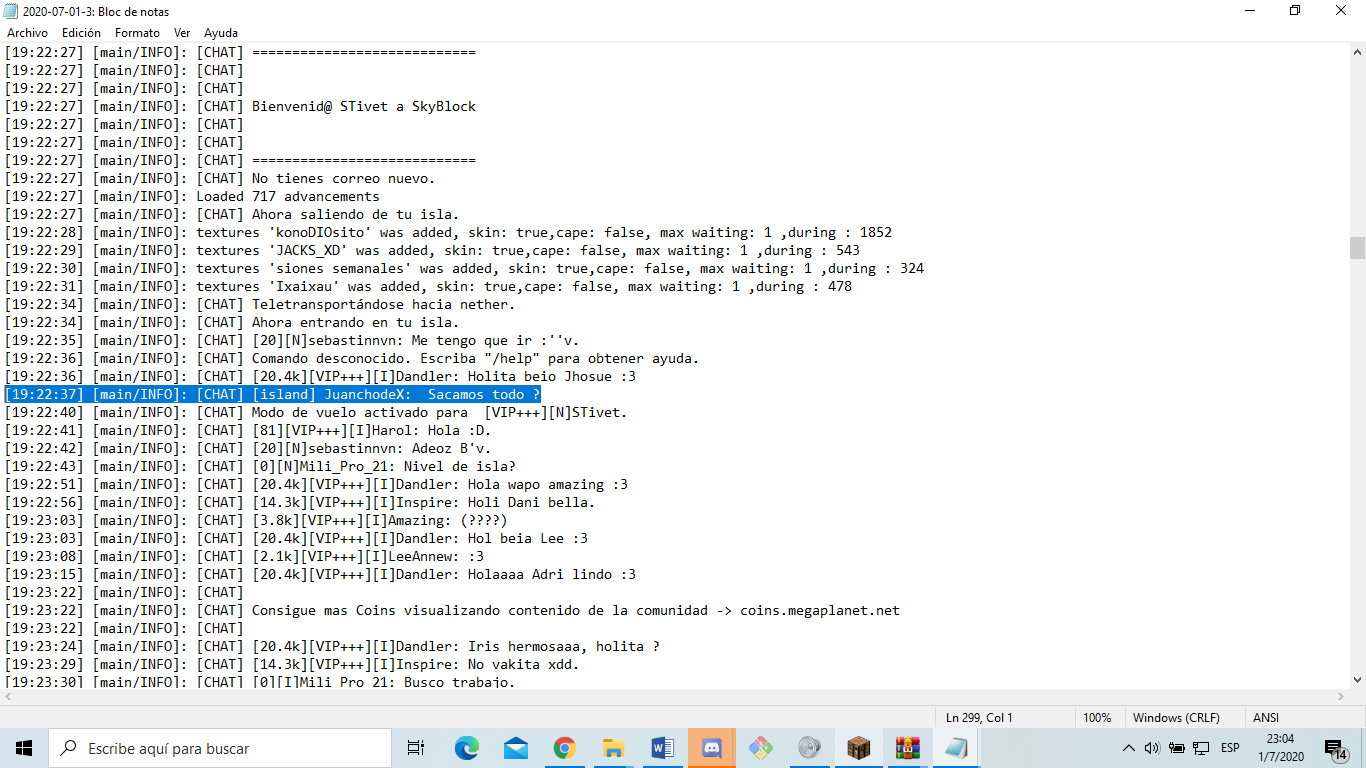
Task: Click the Harol 'Hola :D.' line
Action: [248, 430]
